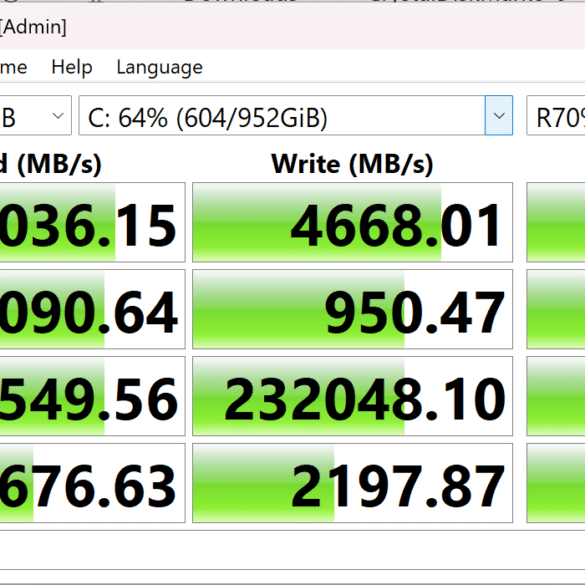Open the test size dropdown ending in B

pyautogui.click(x=35, y=115)
